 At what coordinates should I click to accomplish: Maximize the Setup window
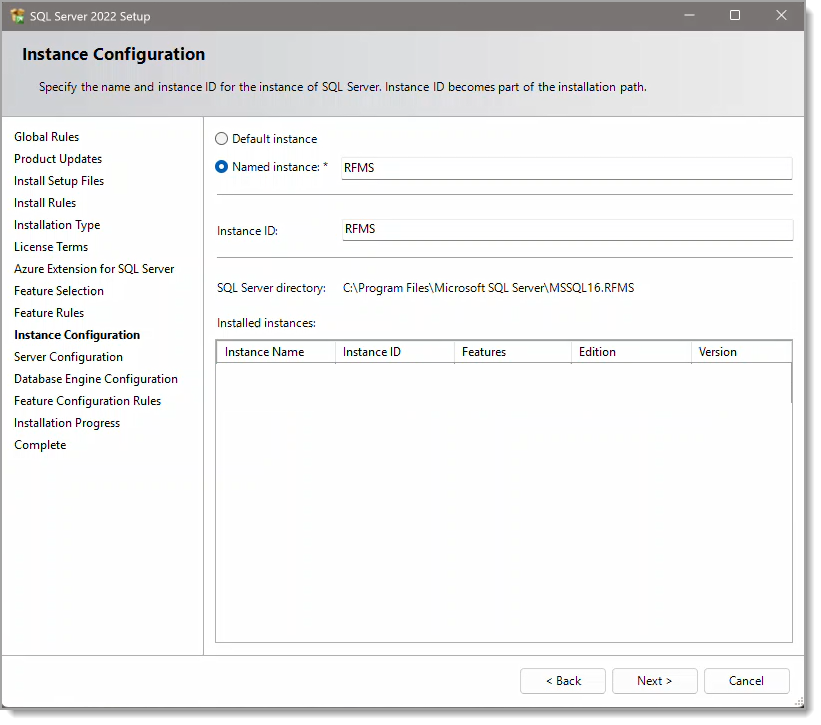pos(735,15)
